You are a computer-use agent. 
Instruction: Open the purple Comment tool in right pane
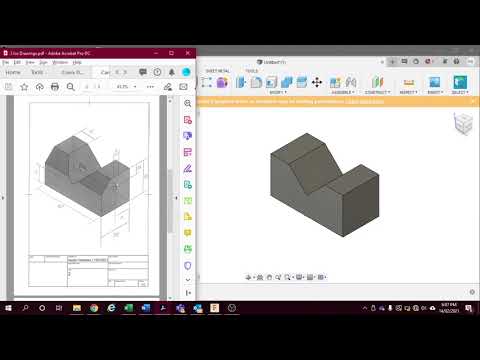pos(188,136)
